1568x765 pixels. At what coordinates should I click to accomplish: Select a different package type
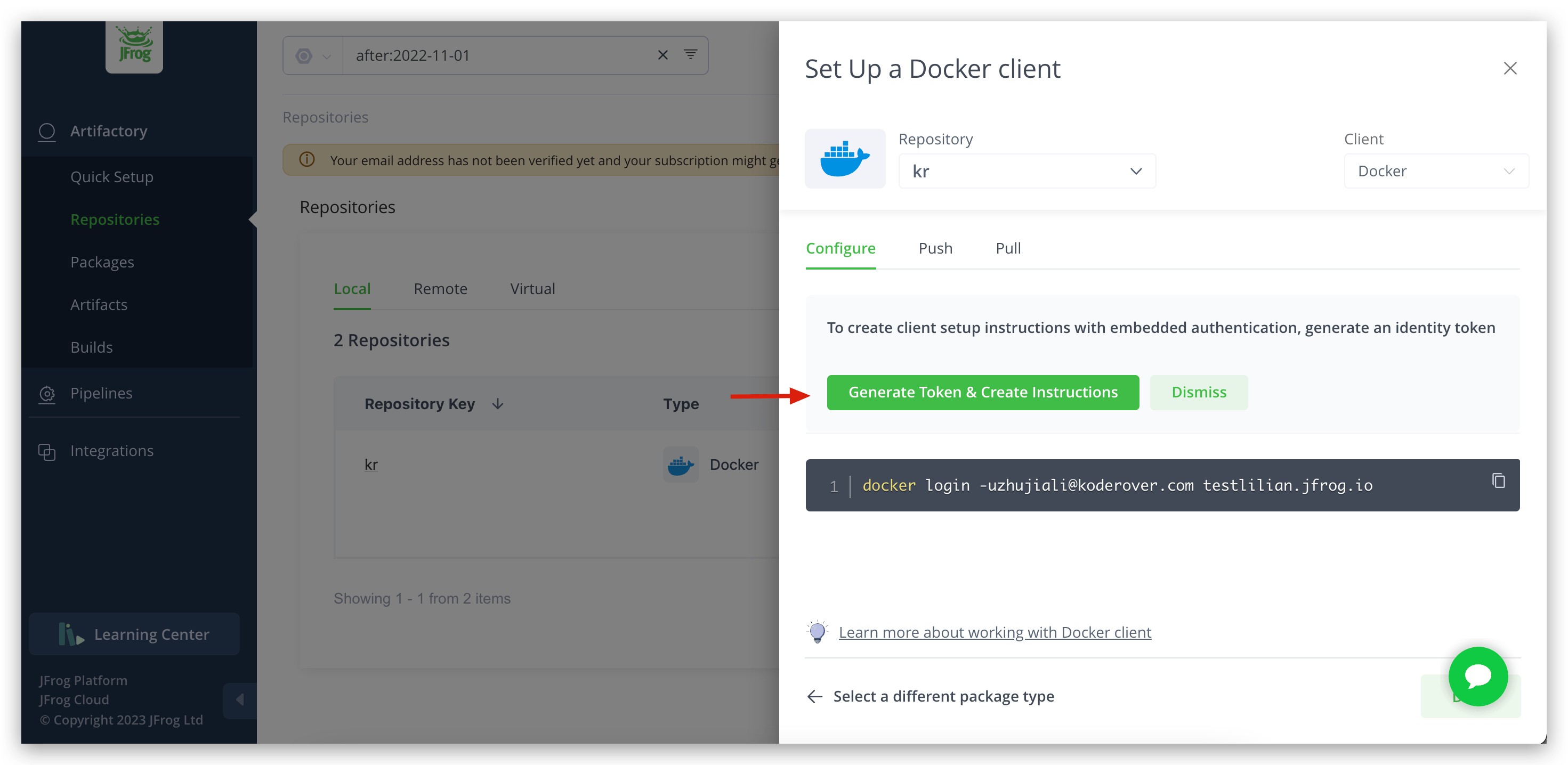coord(943,696)
